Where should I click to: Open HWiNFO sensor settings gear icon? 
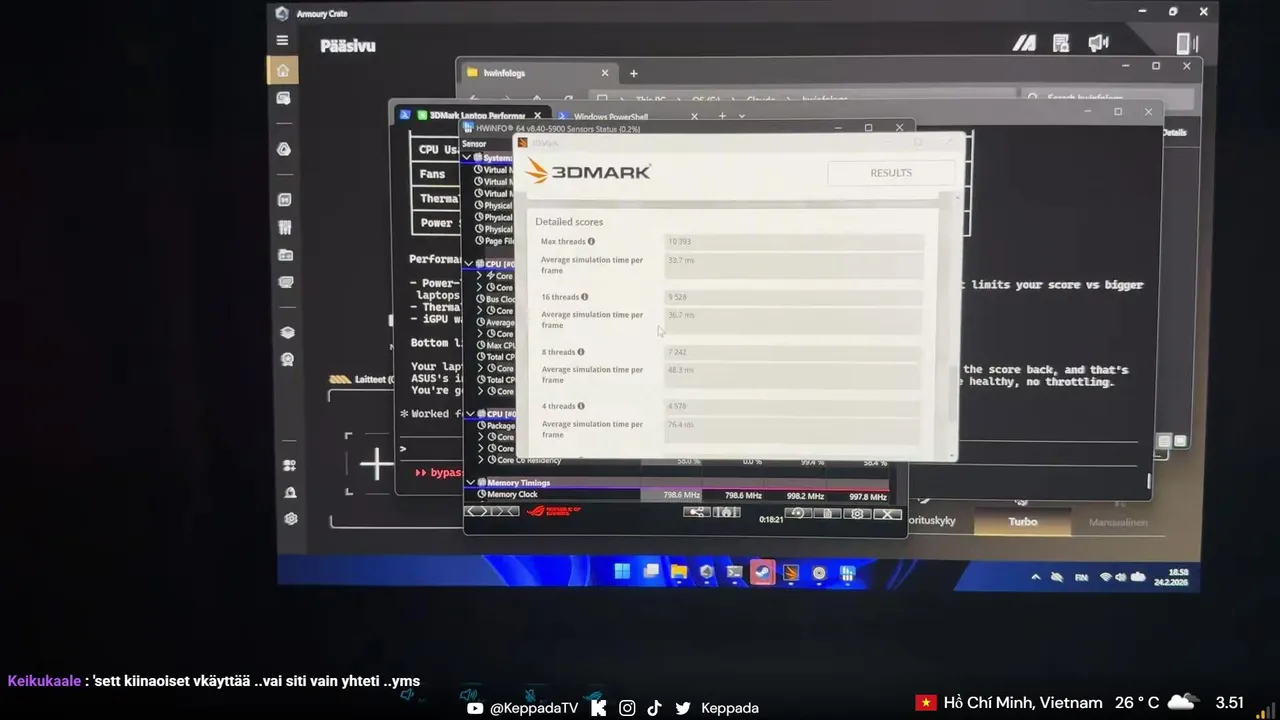click(x=857, y=514)
